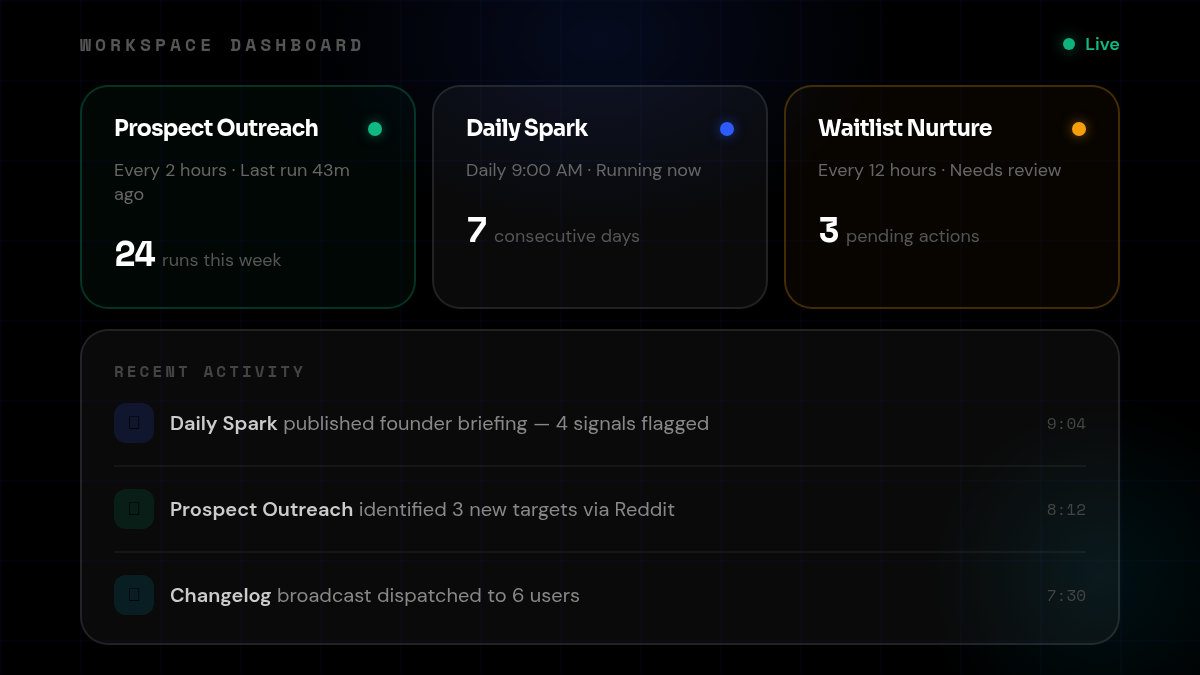Click the Changelog broadcast activity icon
Viewport: 1200px width, 675px height.
coord(133,595)
